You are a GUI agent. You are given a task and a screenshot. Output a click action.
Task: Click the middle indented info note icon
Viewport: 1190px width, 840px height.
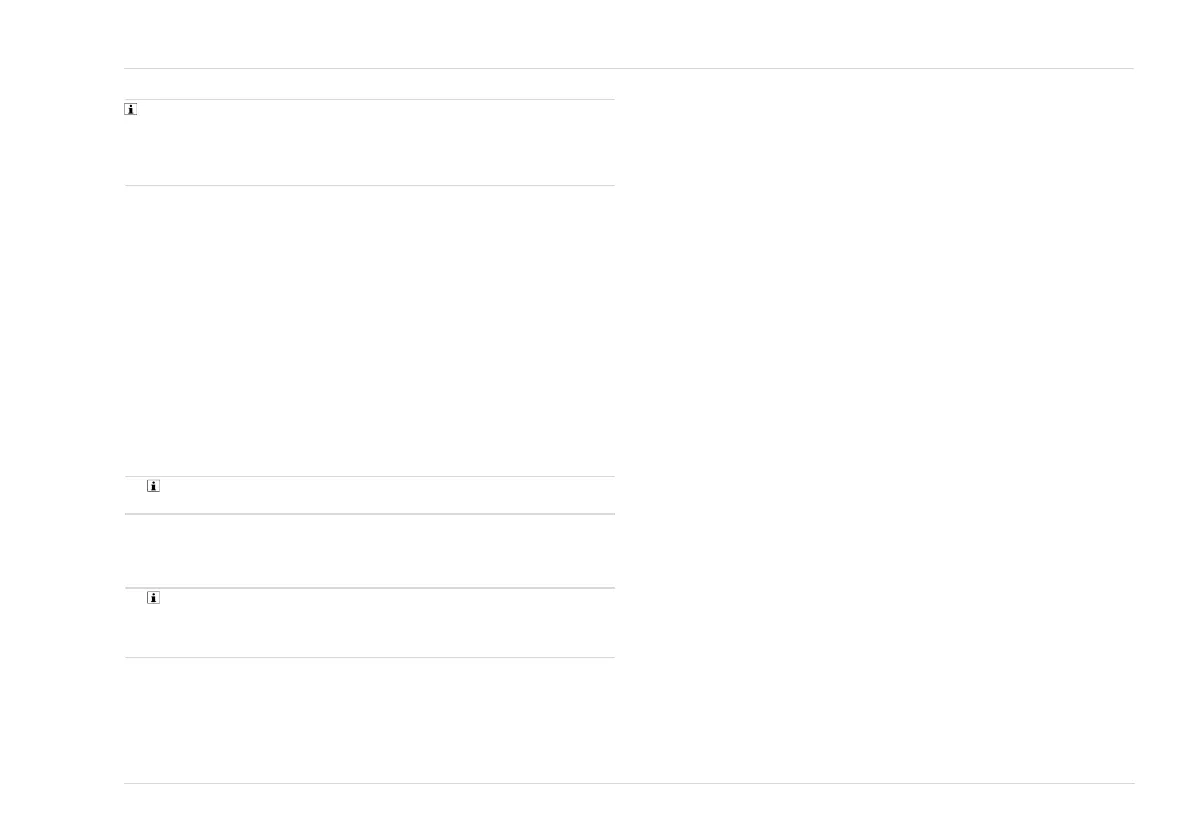point(153,486)
